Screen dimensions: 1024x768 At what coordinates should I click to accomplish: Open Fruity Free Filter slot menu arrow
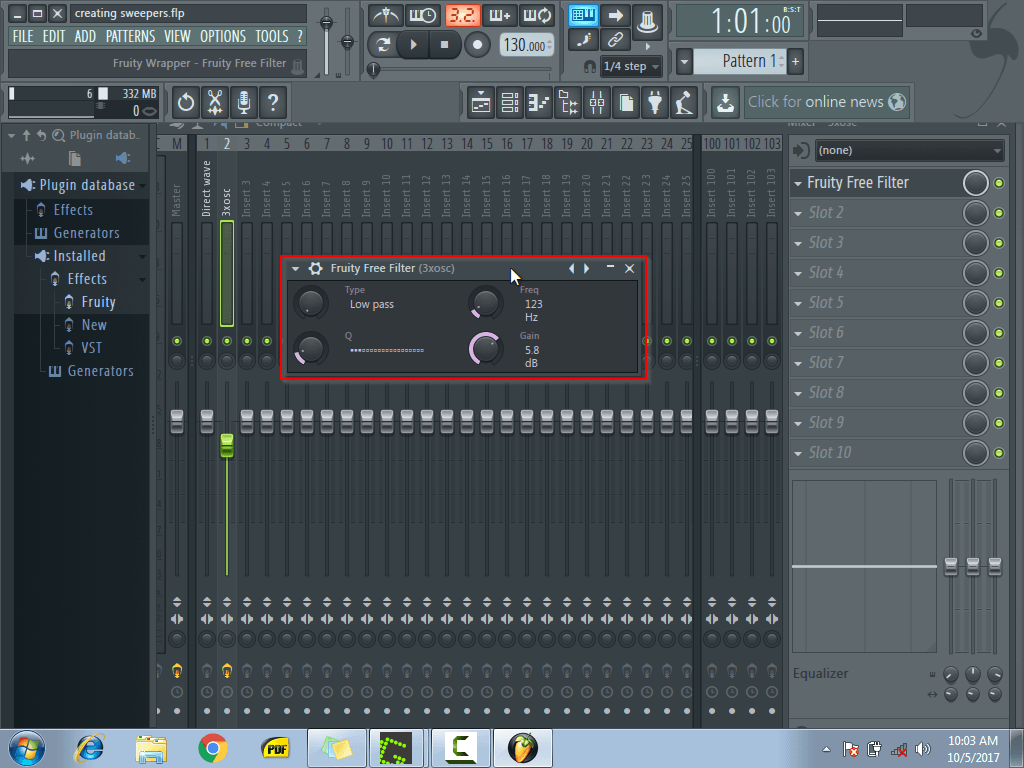click(798, 184)
